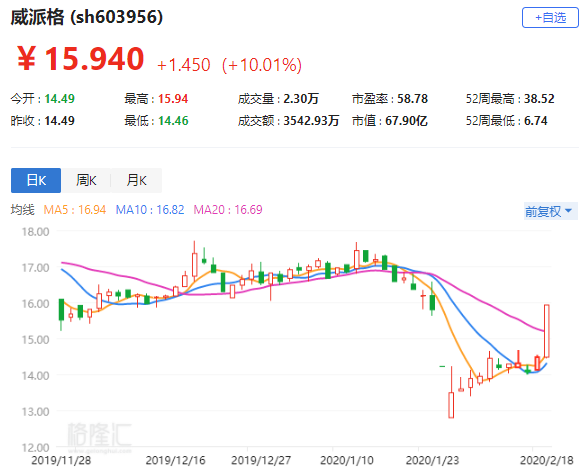Click the 16.00 price axis label
Image resolution: width=584 pixels, height=471 pixels.
(x=35, y=303)
